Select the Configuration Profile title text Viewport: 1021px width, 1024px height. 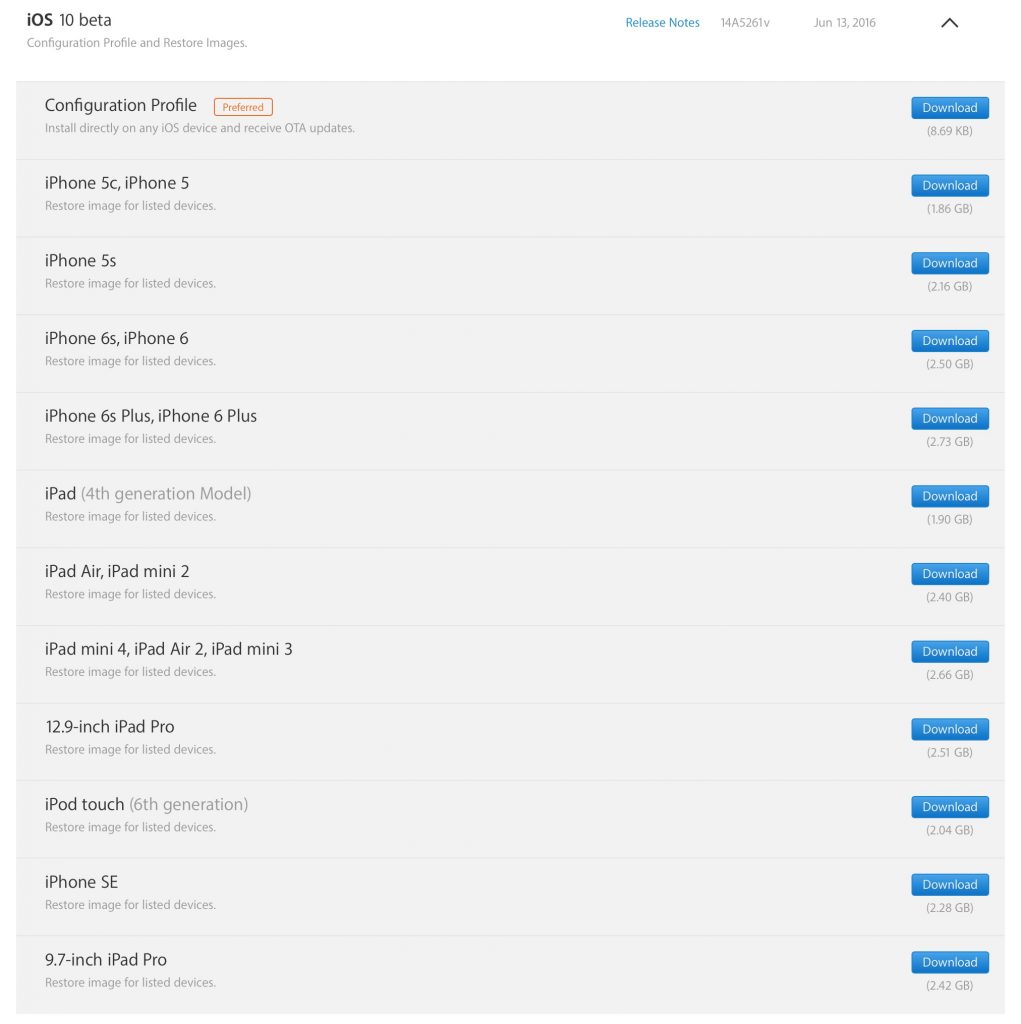121,106
